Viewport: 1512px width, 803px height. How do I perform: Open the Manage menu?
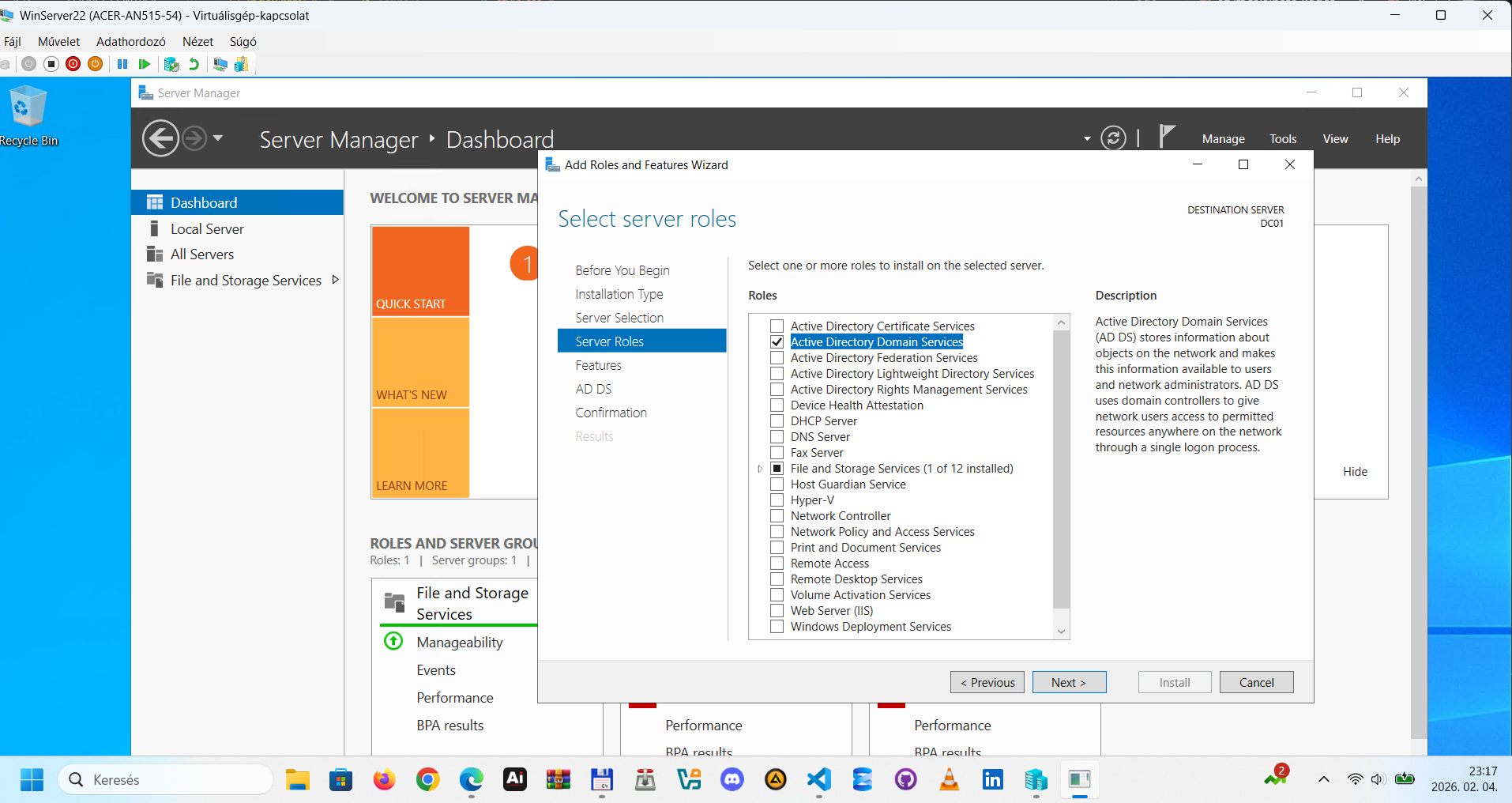1223,138
